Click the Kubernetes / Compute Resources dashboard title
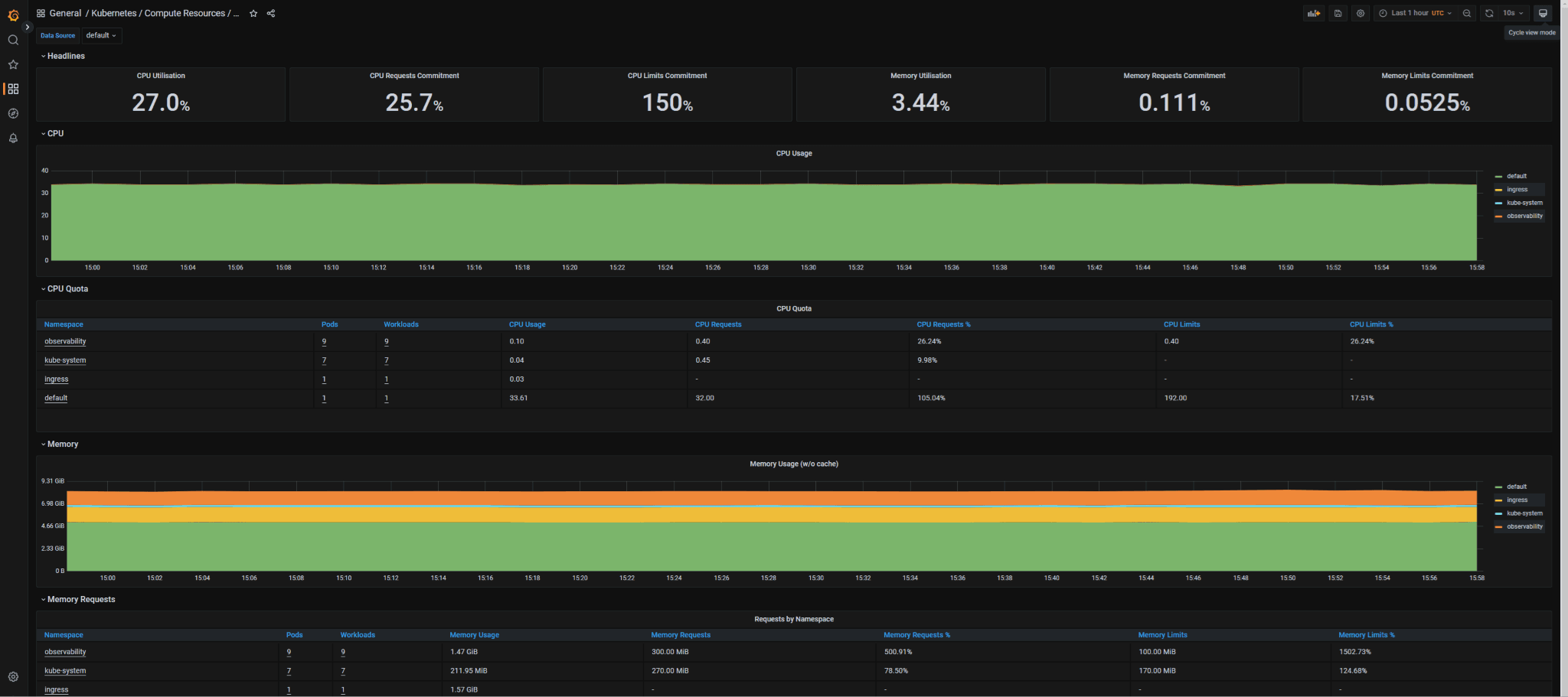 point(165,13)
